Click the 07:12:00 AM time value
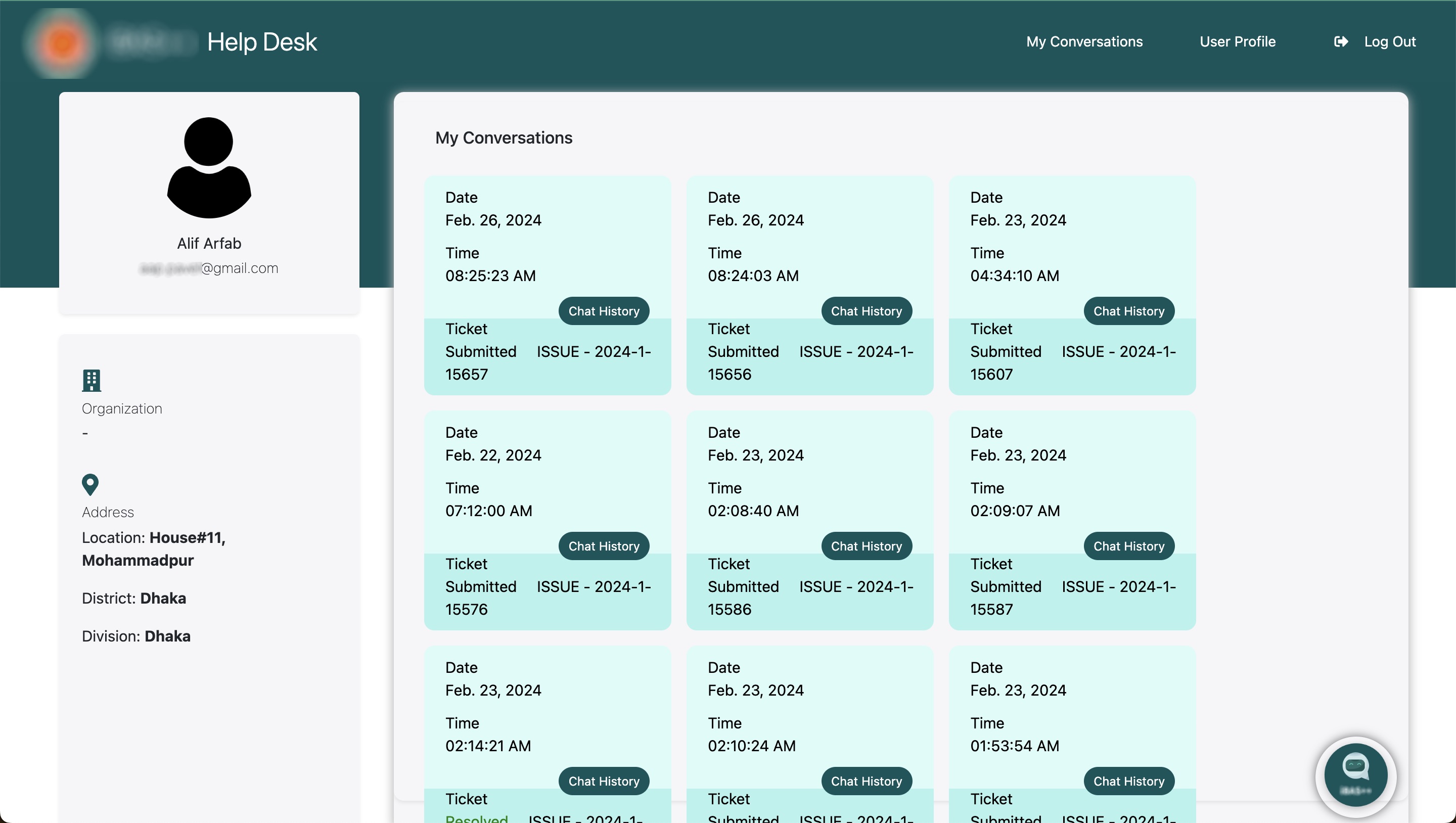Screen dimensions: 1456x823 (488, 511)
